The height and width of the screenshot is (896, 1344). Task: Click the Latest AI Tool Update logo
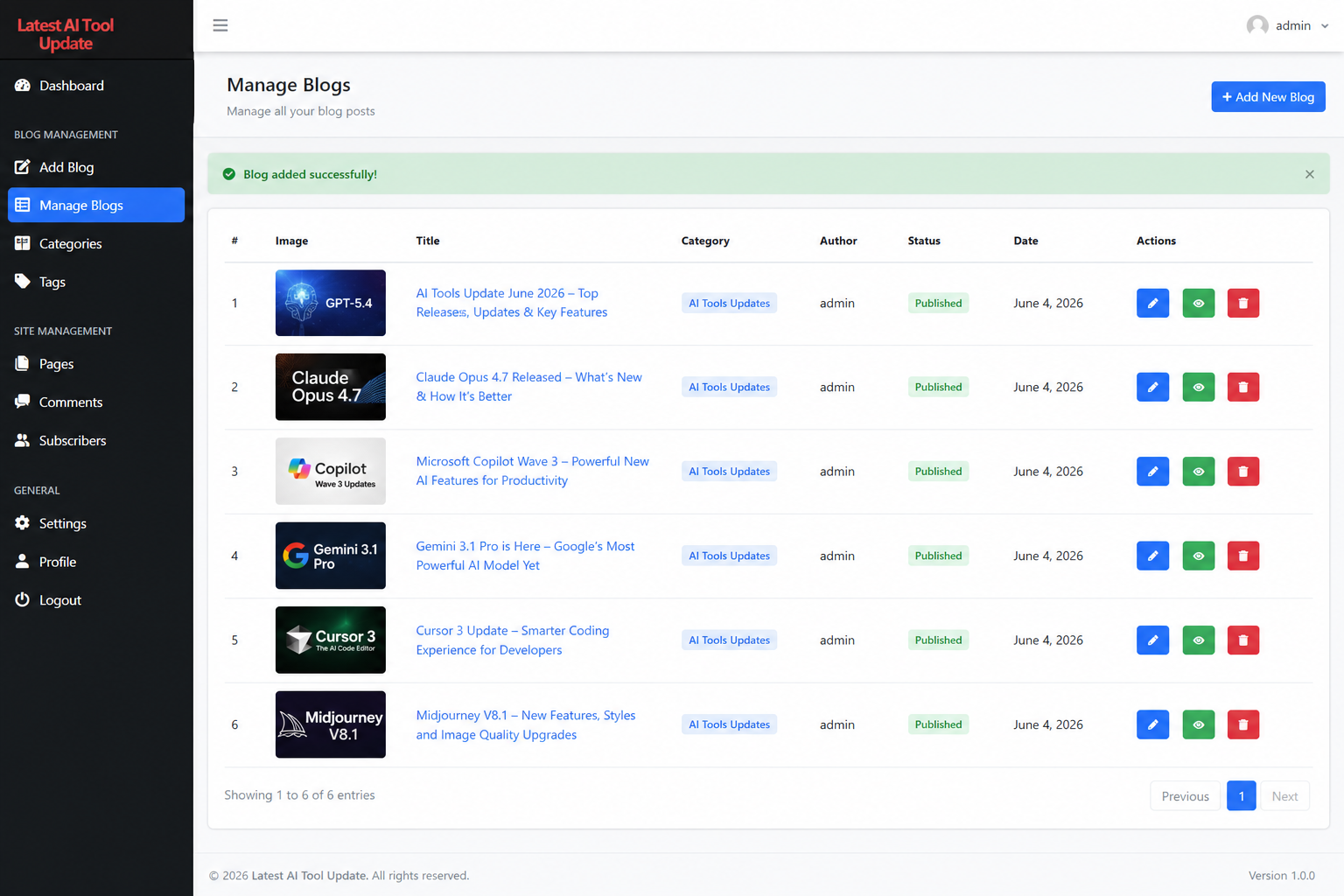[66, 34]
